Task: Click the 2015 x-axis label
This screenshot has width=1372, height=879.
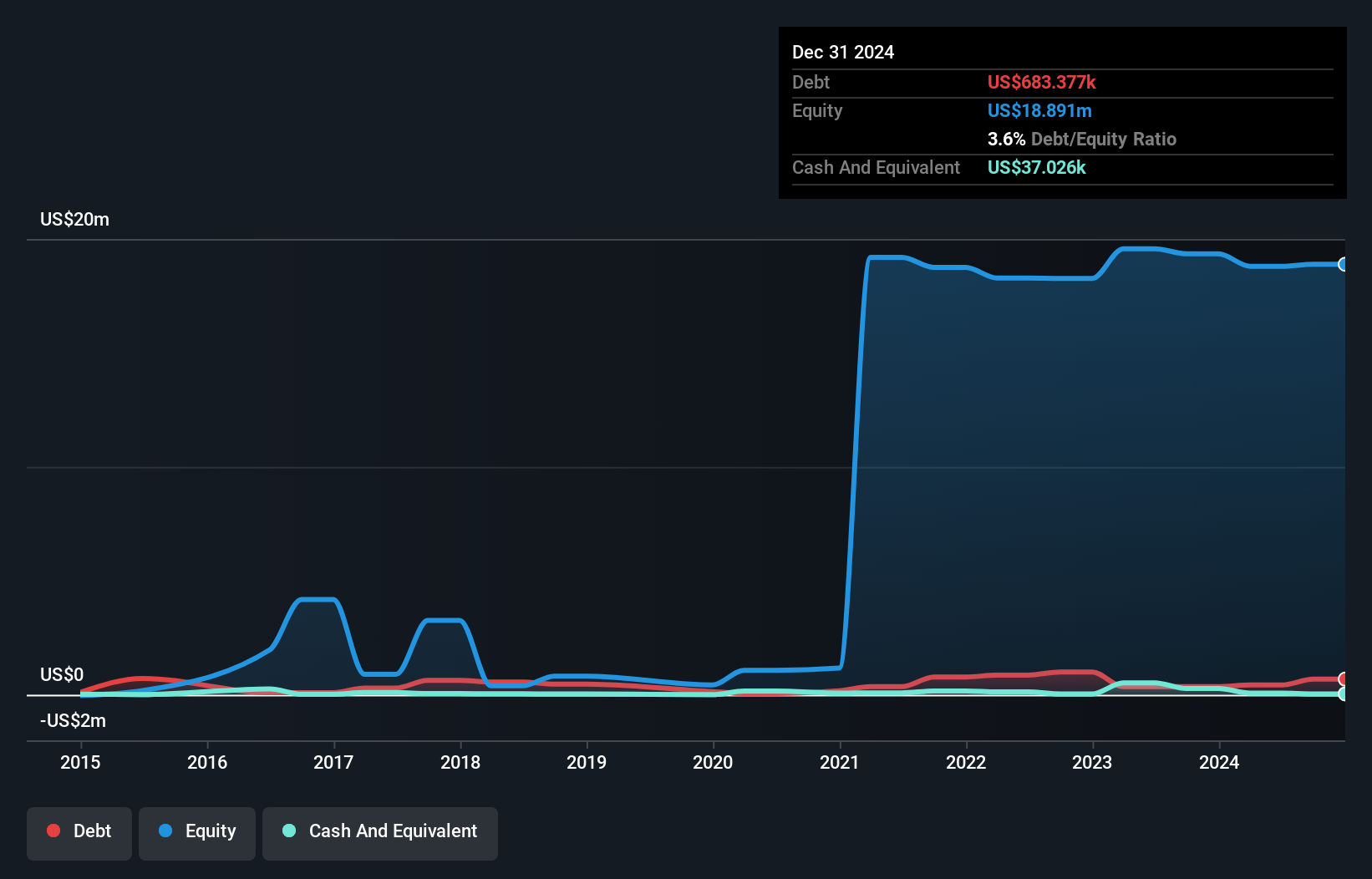Action: tap(80, 762)
